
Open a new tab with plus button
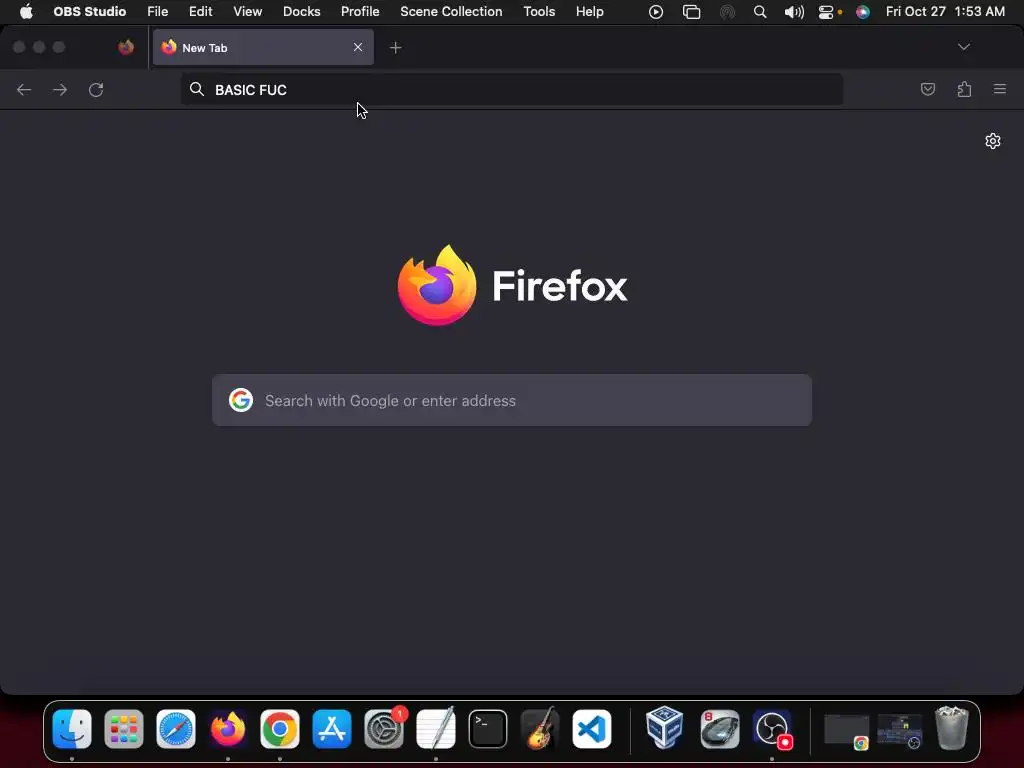click(x=396, y=48)
